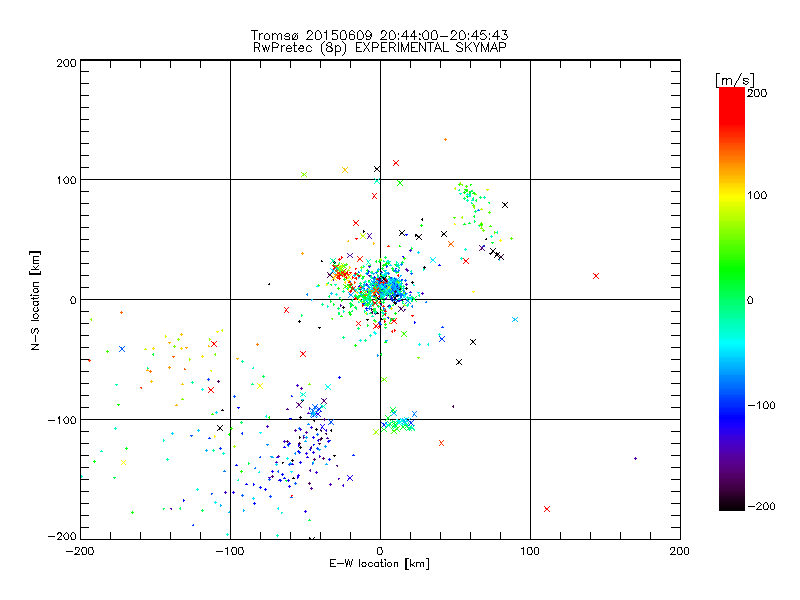Click the [m/s] colorbar unit label

pyautogui.click(x=734, y=80)
